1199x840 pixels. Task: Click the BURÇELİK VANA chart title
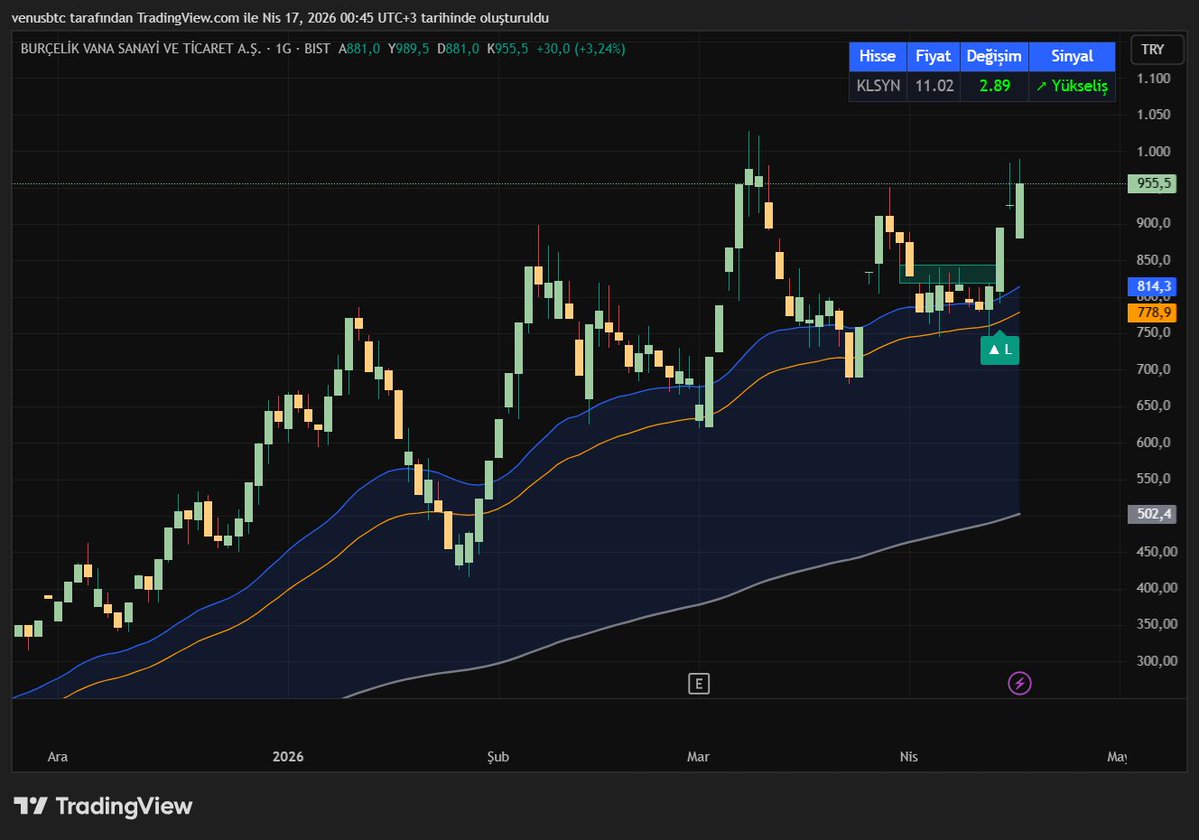point(141,49)
